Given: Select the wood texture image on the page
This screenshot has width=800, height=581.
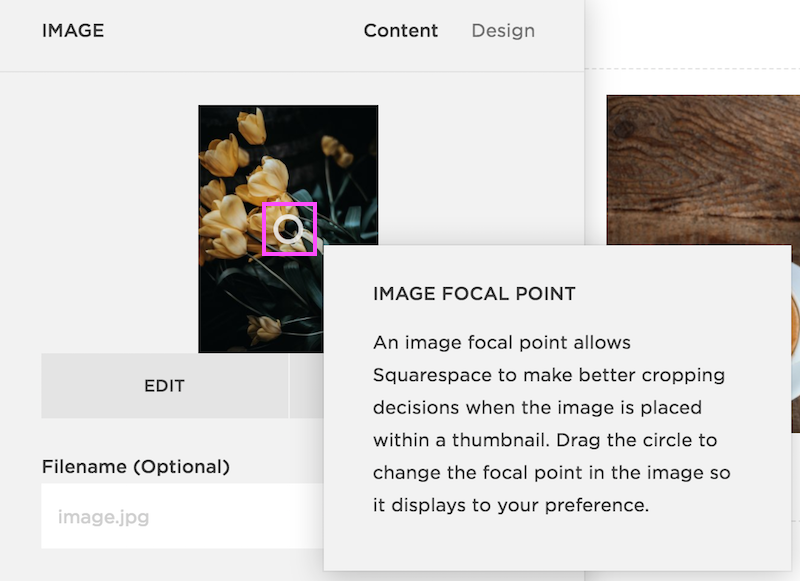Looking at the screenshot, I should 703,170.
